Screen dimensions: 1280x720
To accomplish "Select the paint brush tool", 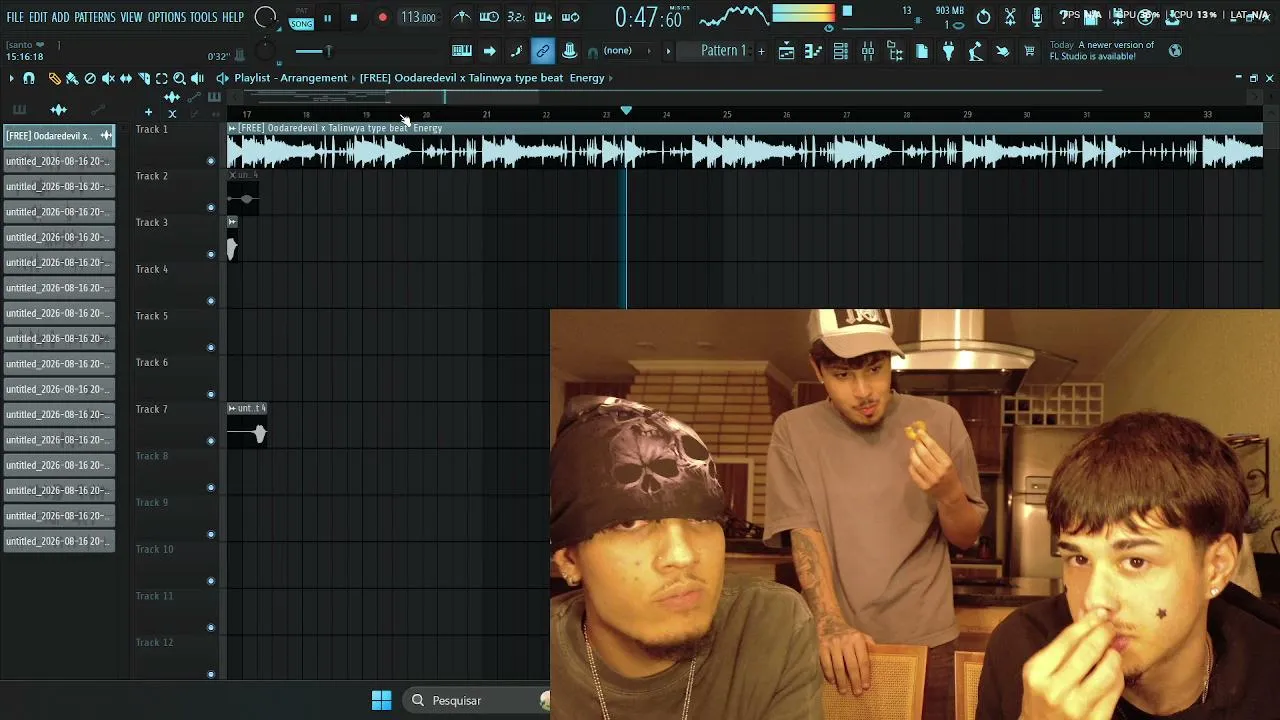I will tap(72, 78).
